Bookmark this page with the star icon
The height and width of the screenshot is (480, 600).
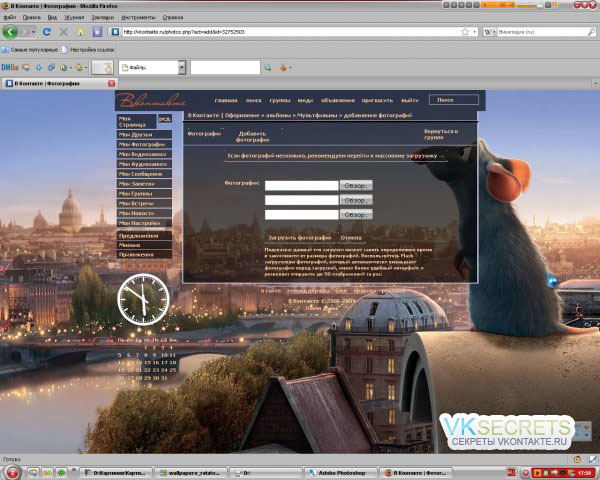tap(465, 32)
